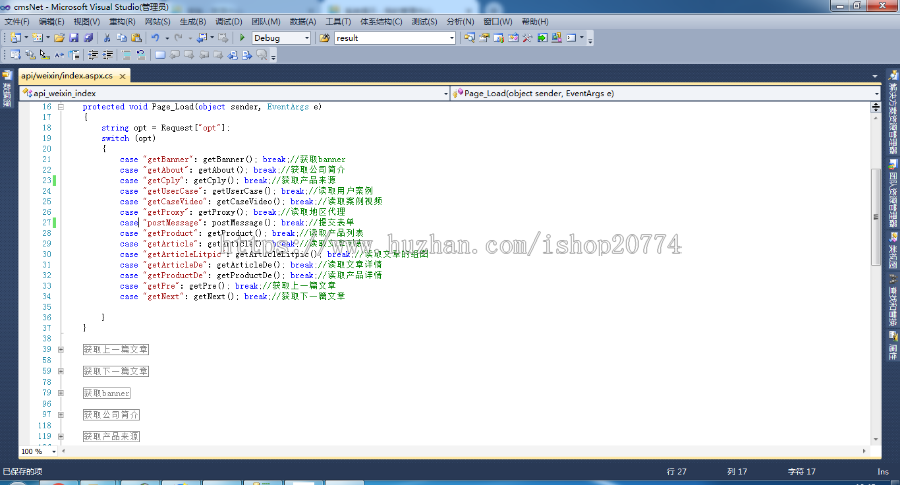Image resolution: width=900 pixels, height=485 pixels.
Task: Open the 工具(T) menu
Action: [x=338, y=21]
